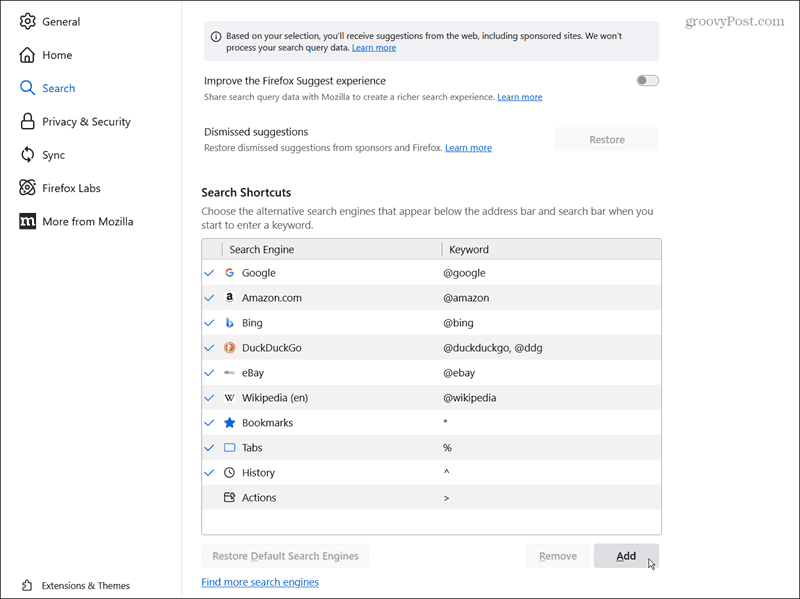Uncheck the History shortcut checkmark
Image resolution: width=800 pixels, height=599 pixels.
tap(209, 472)
